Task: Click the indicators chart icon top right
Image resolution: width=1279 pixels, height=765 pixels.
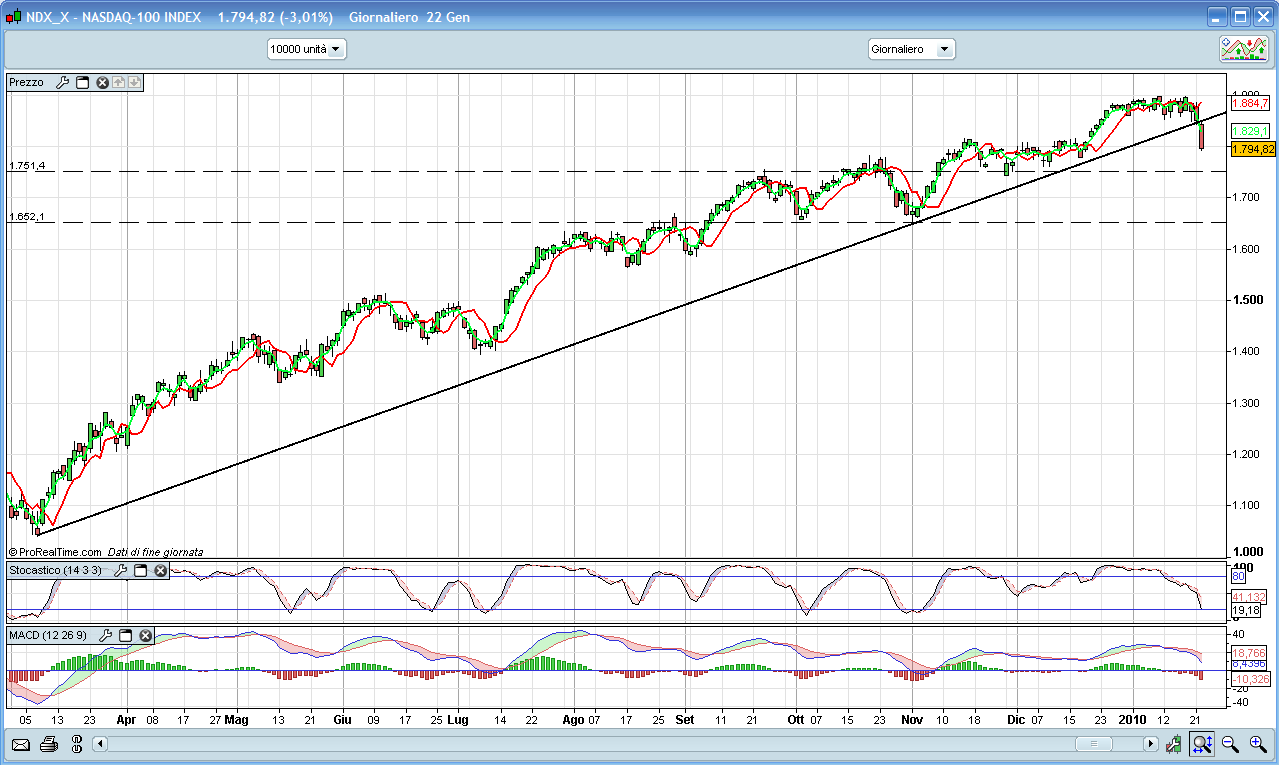Action: [x=1244, y=49]
